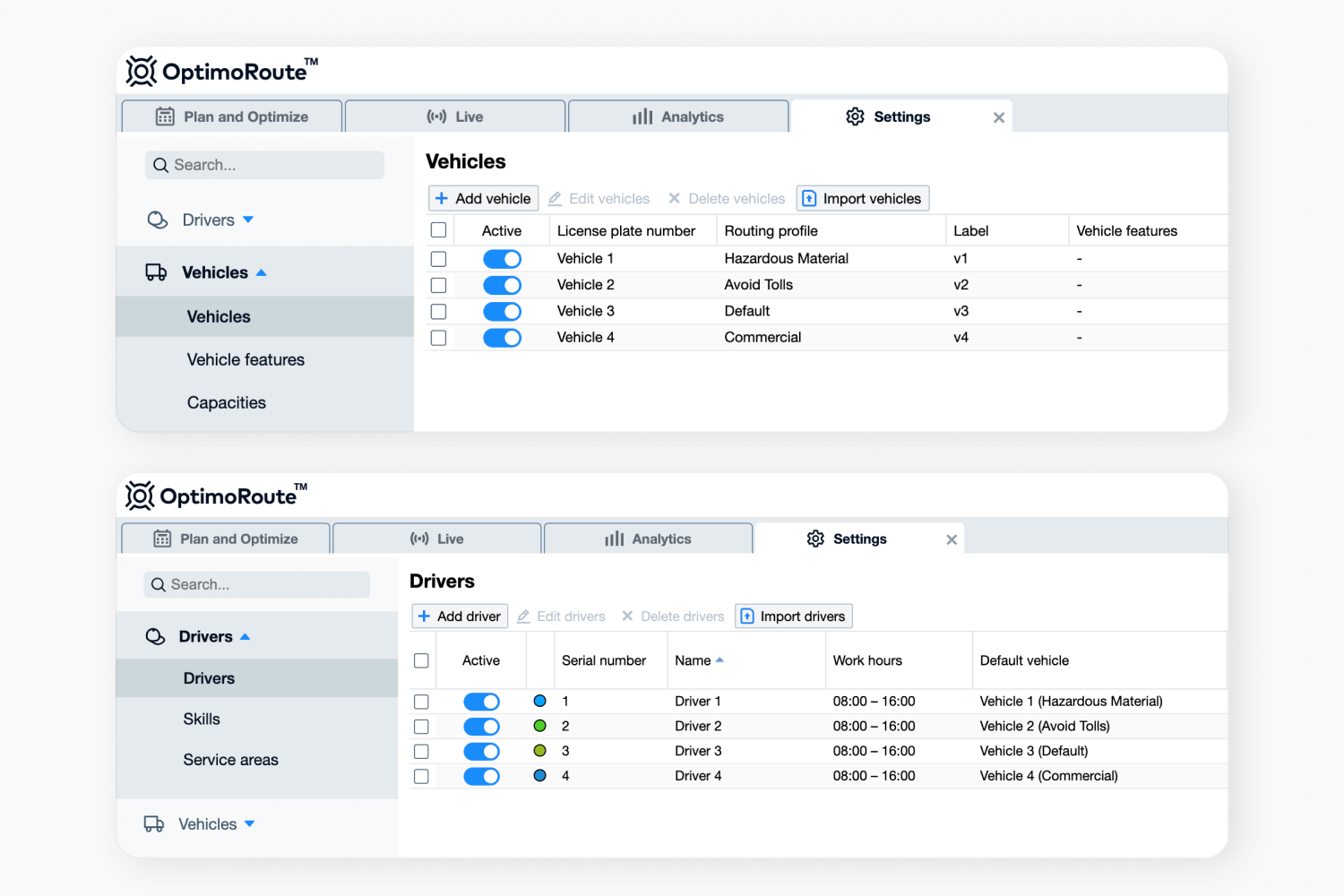This screenshot has height=896, width=1344.
Task: Click the Plan and Optimize calendar icon
Action: tap(164, 116)
